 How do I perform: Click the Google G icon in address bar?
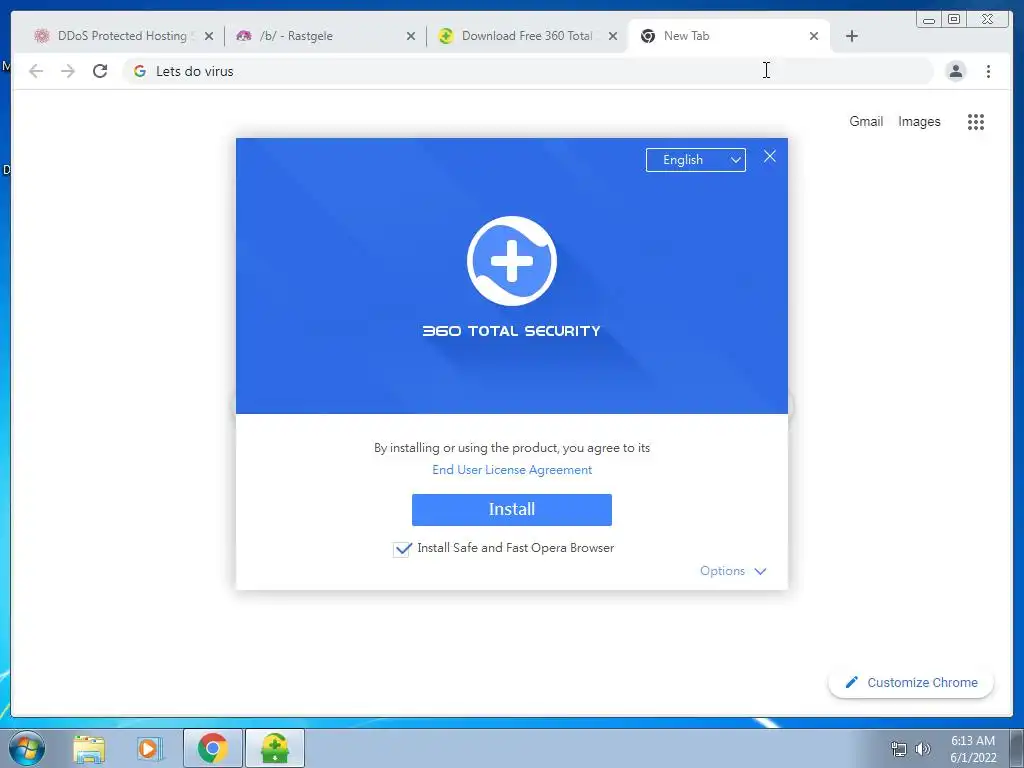tap(140, 71)
